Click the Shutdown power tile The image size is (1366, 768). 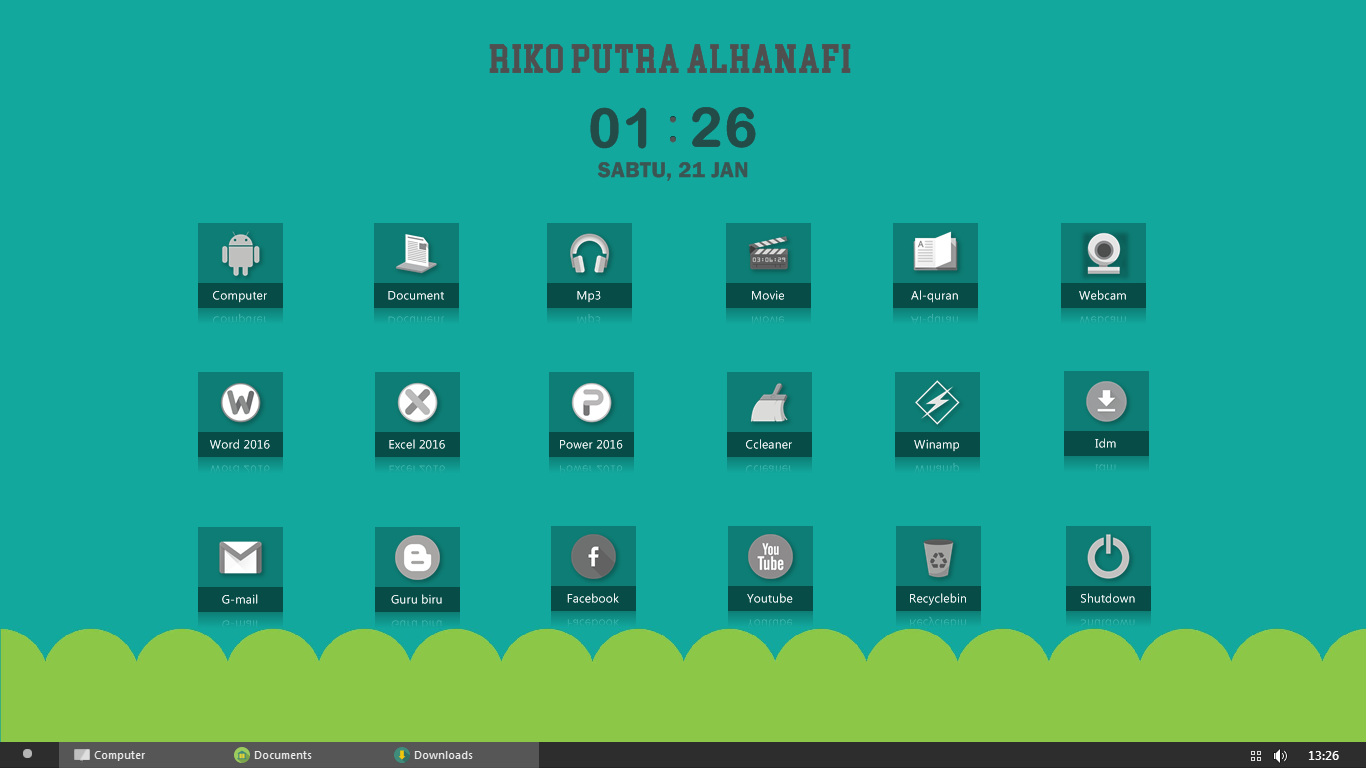point(1108,568)
